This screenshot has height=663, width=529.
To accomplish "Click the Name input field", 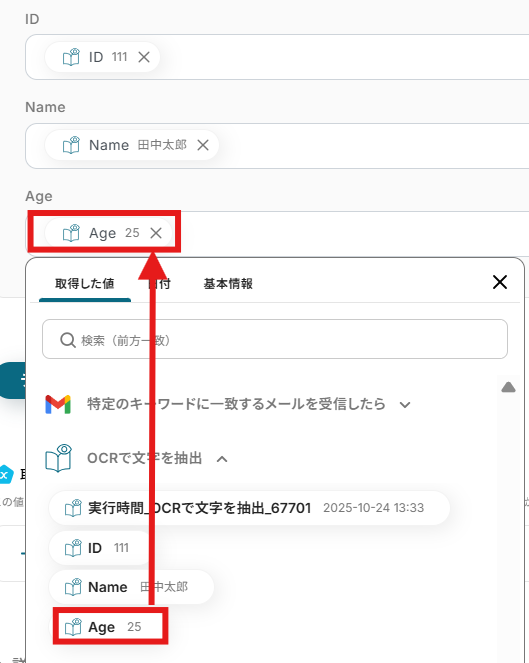I will point(277,146).
